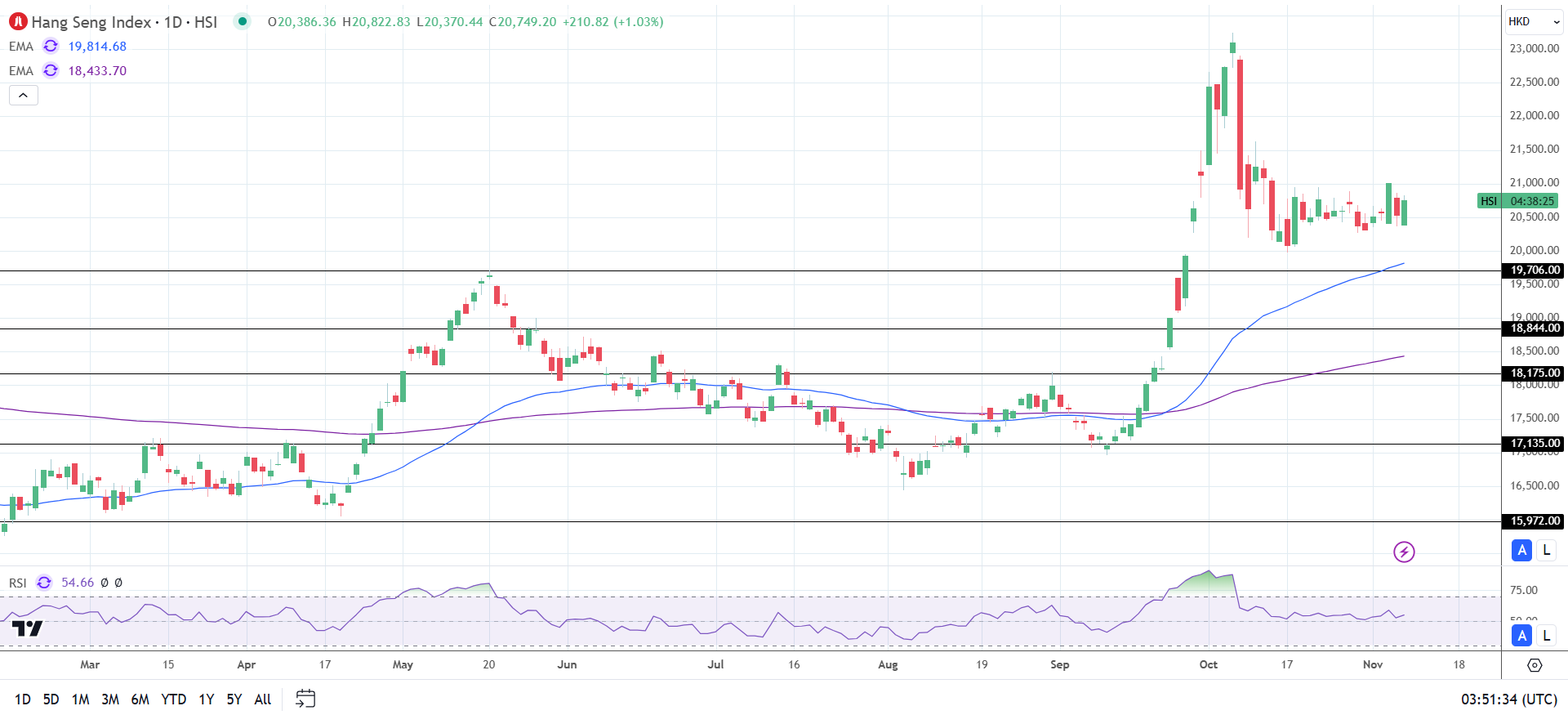Click the 15,972.00 horizontal line label
The height and width of the screenshot is (715, 1568).
point(1535,521)
